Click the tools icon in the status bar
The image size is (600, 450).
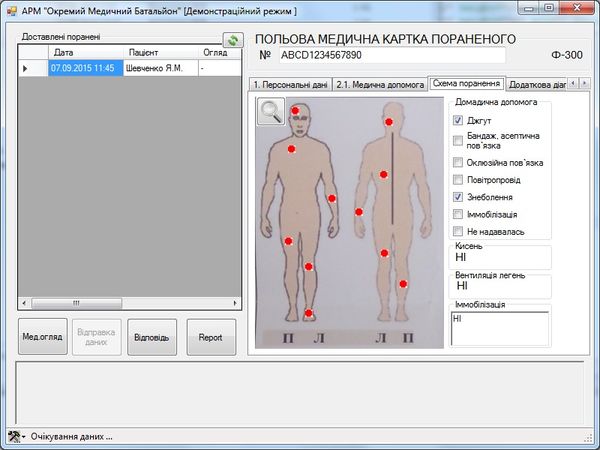point(13,437)
